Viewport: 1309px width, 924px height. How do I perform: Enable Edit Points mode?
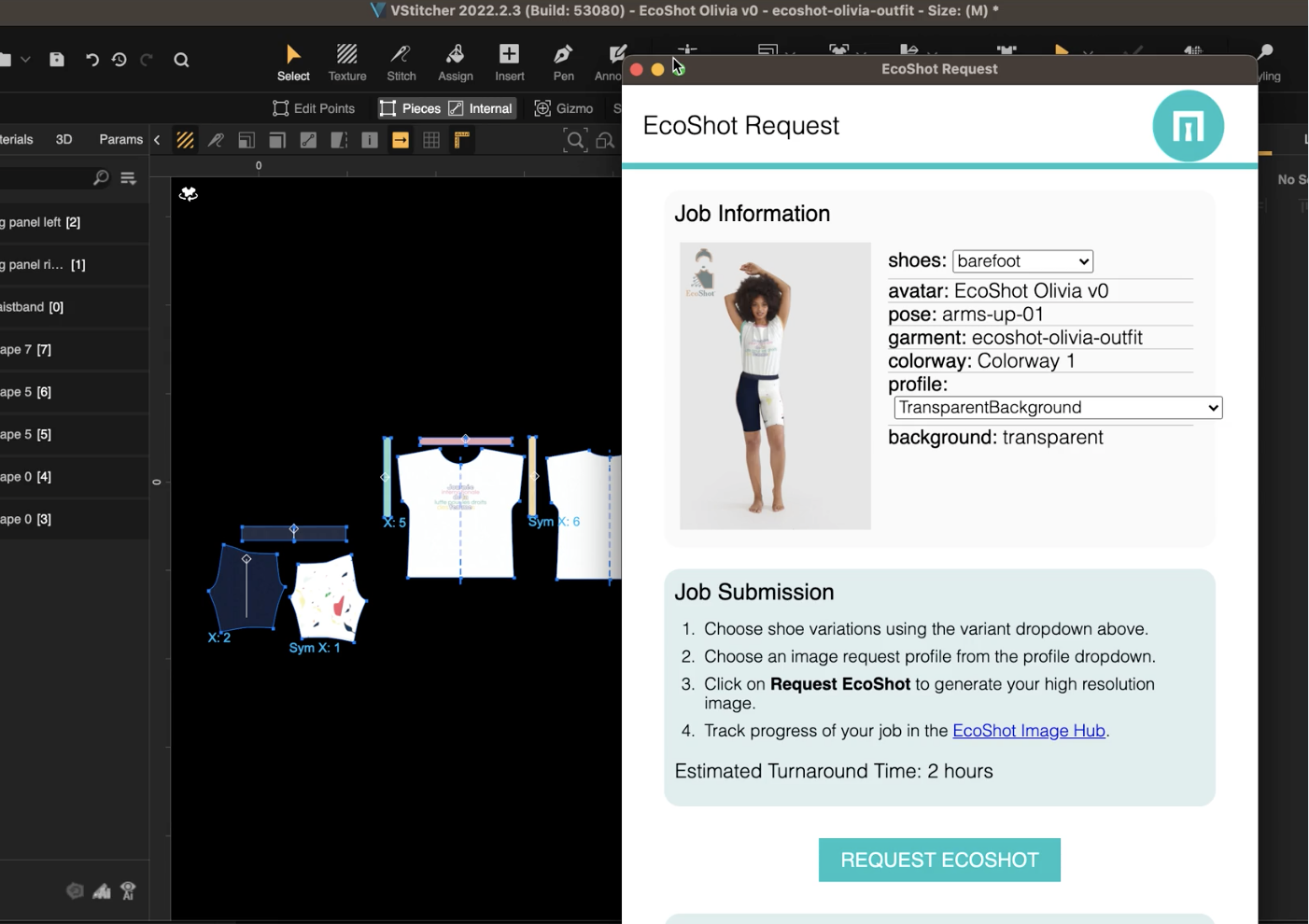click(314, 108)
